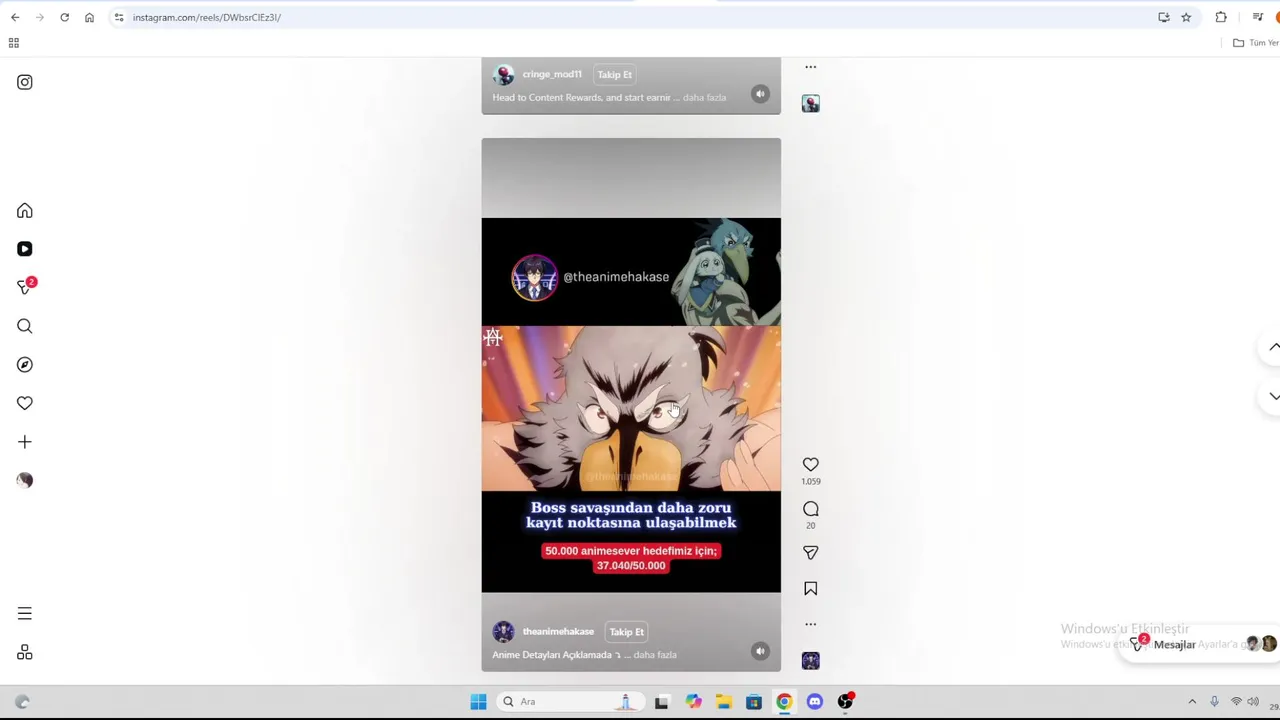Viewport: 1280px width, 720px height.
Task: Open Chrome extensions puzzle icon
Action: coord(1221,17)
